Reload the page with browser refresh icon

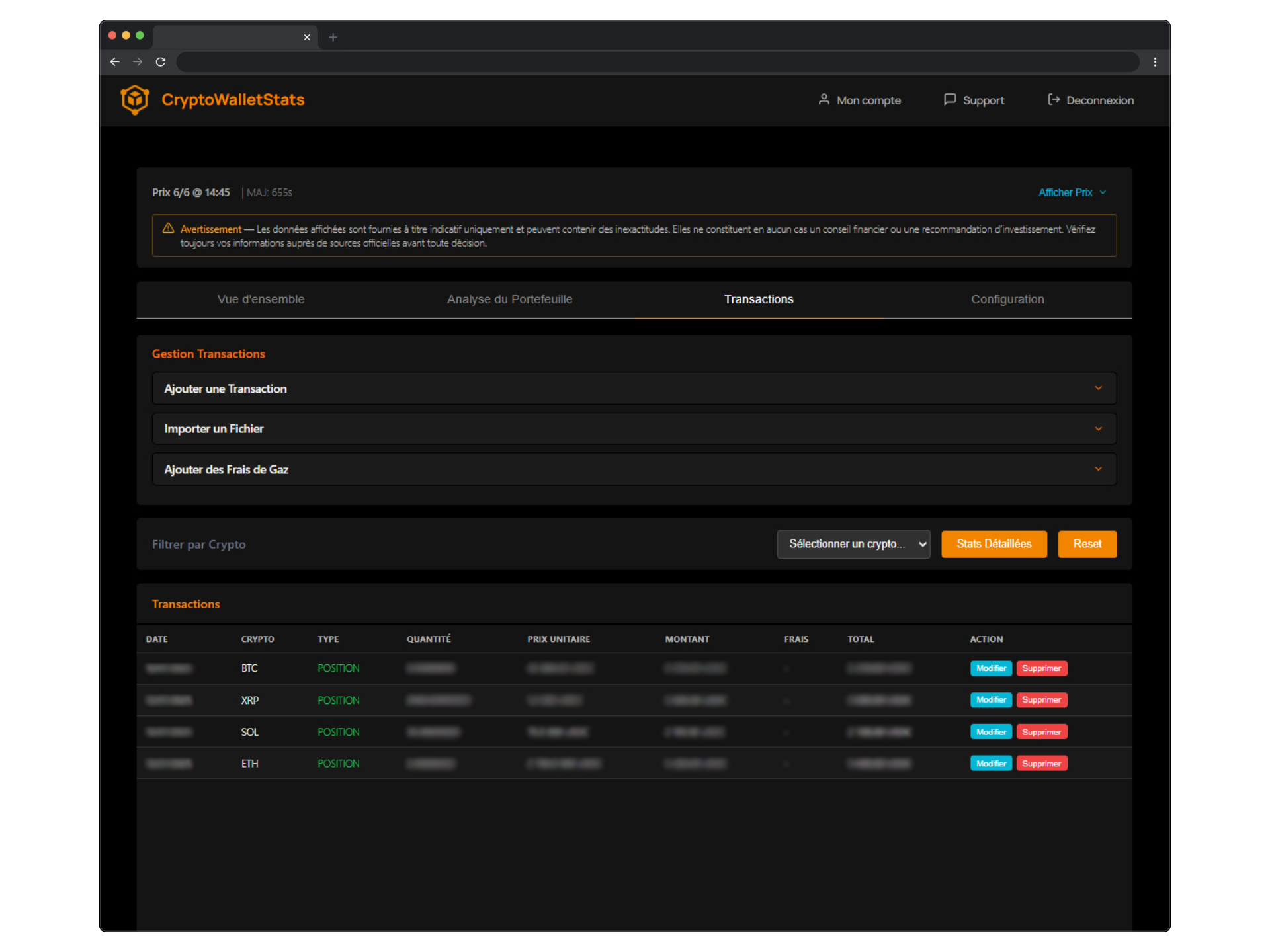coord(160,61)
